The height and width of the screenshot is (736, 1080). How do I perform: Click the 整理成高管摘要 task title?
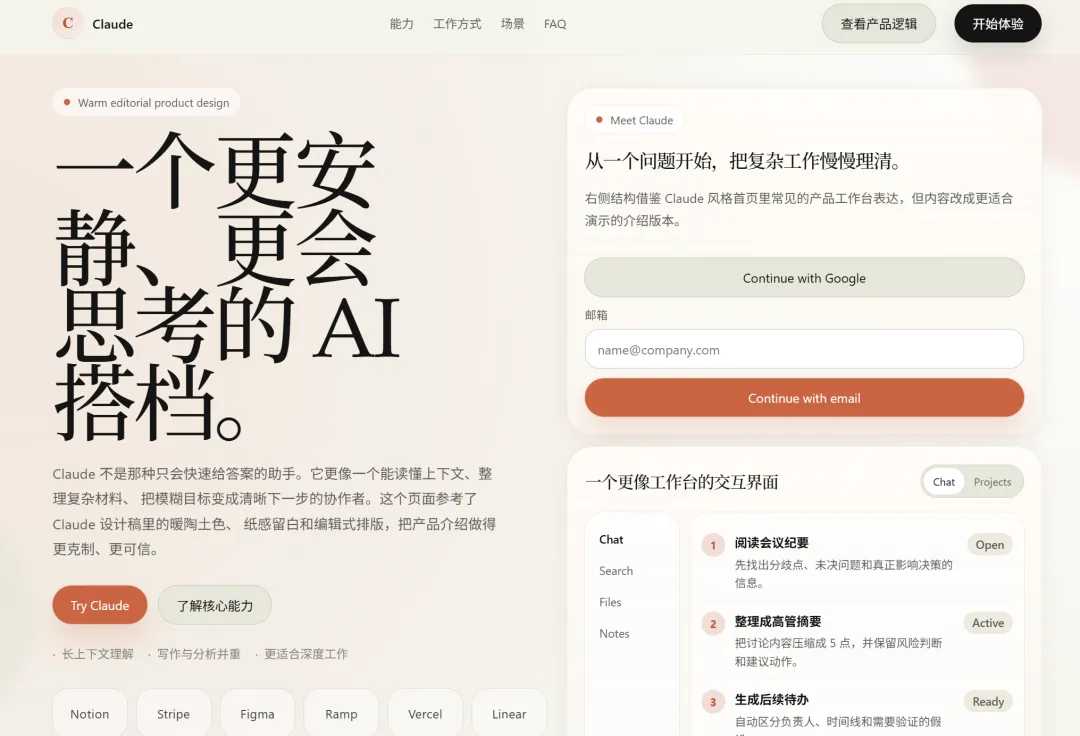pyautogui.click(x=778, y=621)
